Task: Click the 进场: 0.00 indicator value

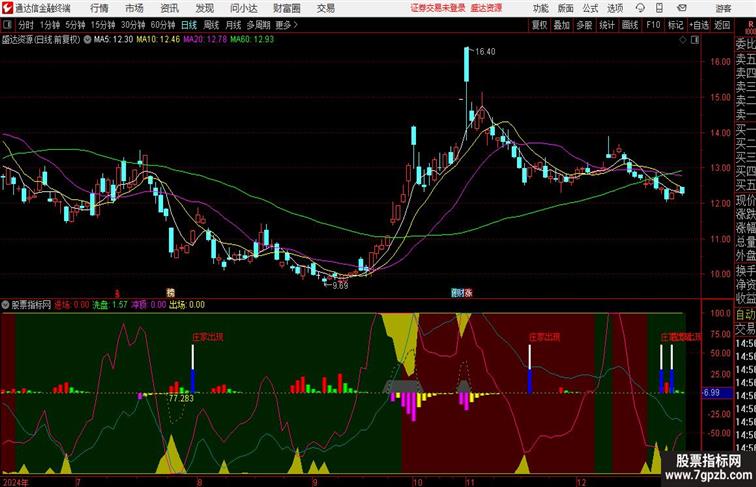Action: [x=71, y=305]
